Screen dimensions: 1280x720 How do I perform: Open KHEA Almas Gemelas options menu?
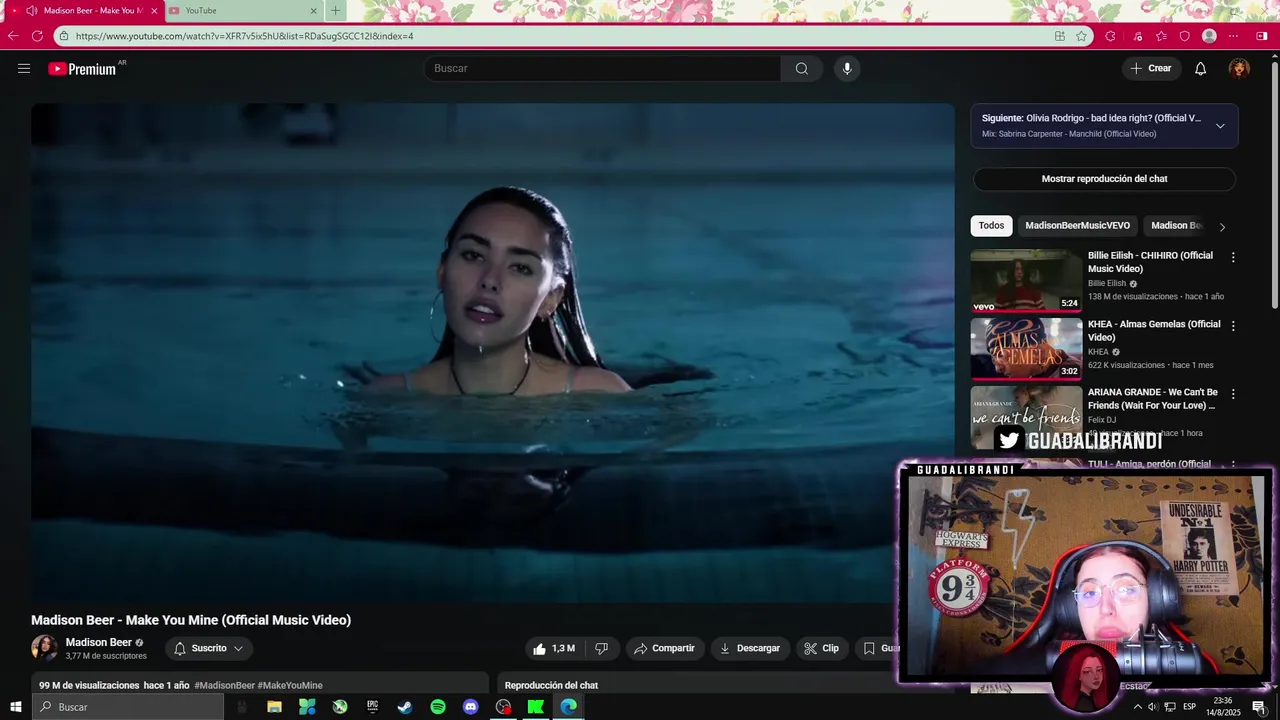tap(1233, 326)
